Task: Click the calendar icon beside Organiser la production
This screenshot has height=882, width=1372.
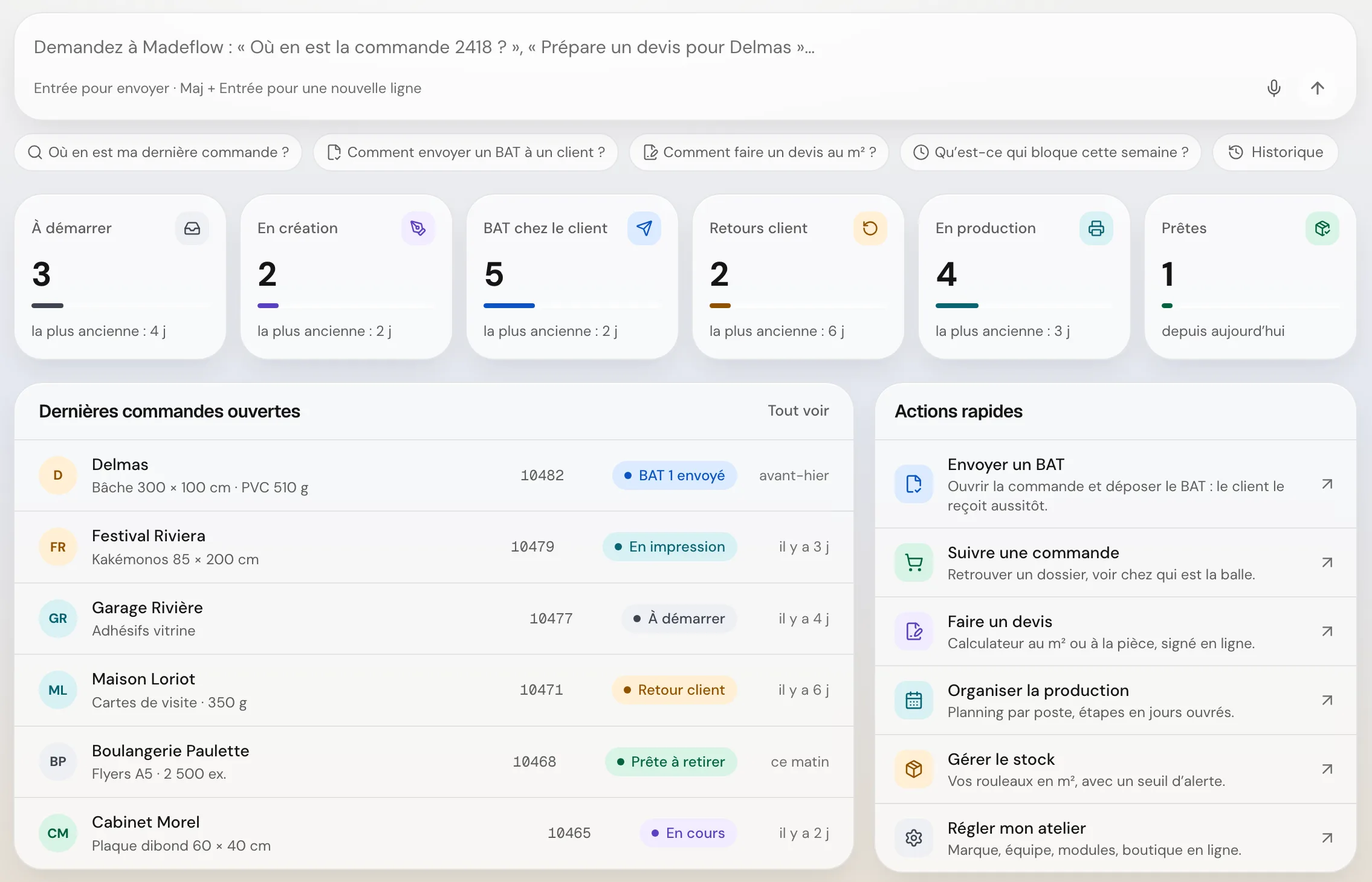Action: [914, 700]
